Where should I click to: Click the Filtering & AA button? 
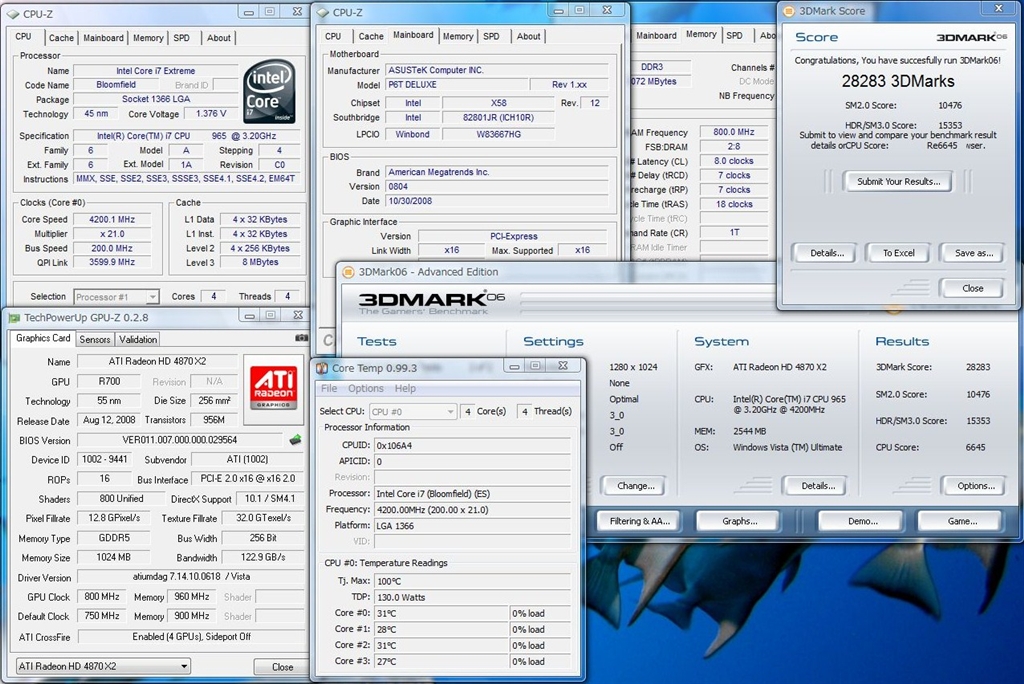coord(639,521)
